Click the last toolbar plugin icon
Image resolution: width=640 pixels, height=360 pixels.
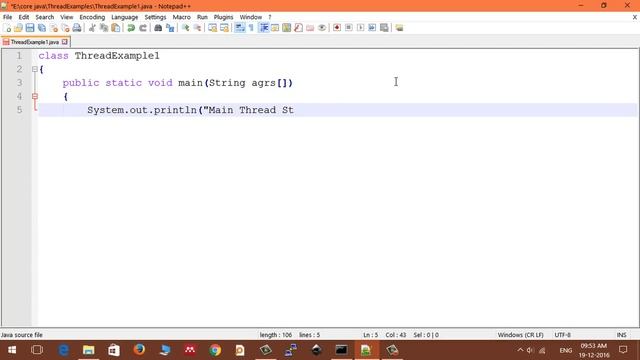[399, 28]
